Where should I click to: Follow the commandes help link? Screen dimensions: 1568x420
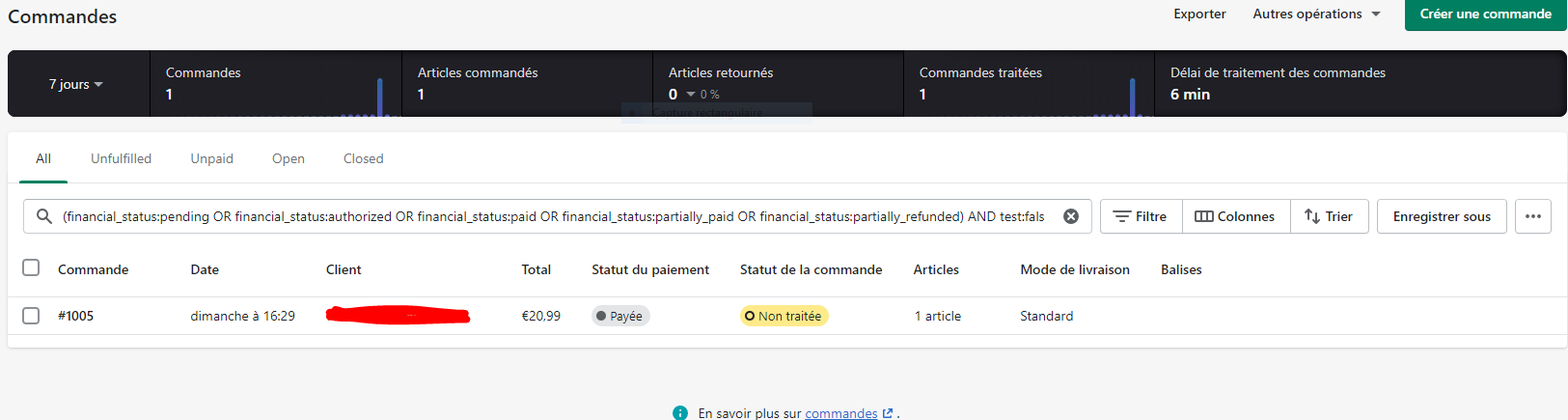(x=841, y=413)
